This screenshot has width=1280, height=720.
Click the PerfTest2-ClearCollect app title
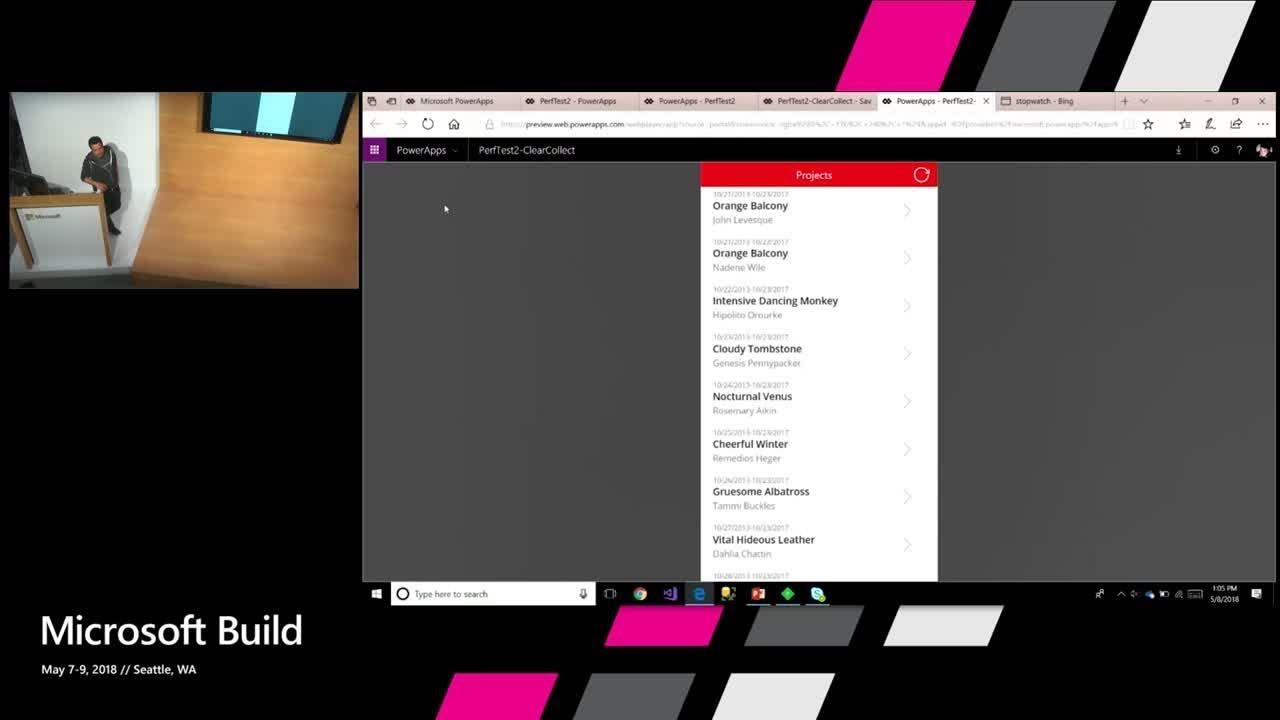(527, 150)
